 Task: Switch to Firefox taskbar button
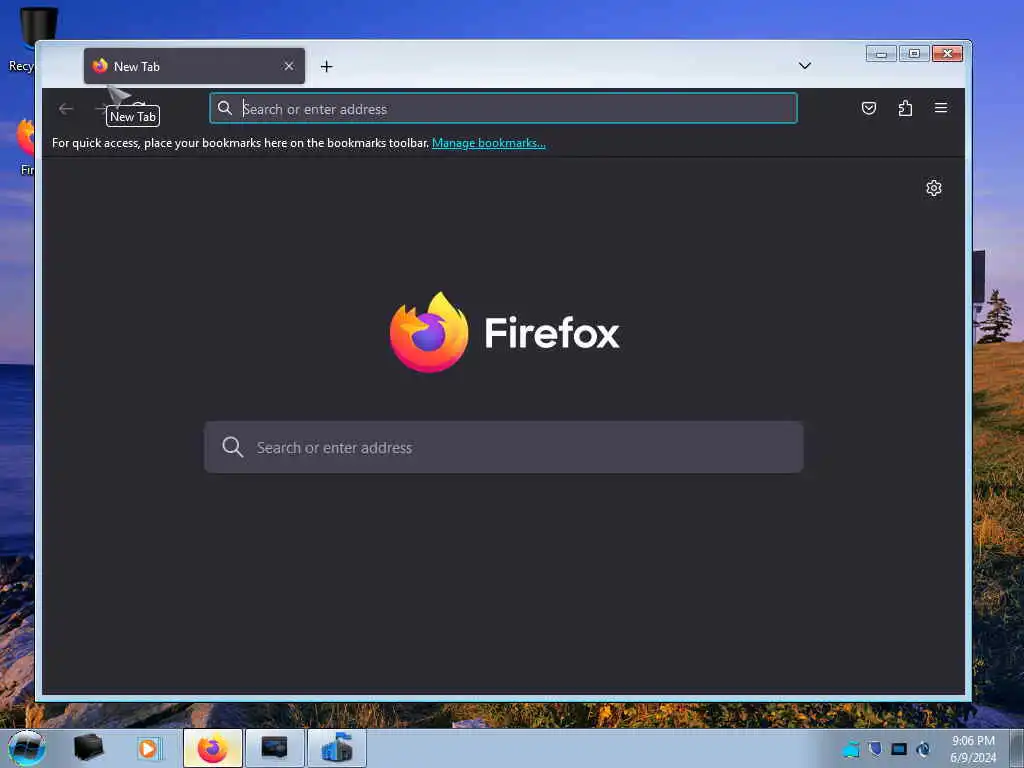[213, 748]
